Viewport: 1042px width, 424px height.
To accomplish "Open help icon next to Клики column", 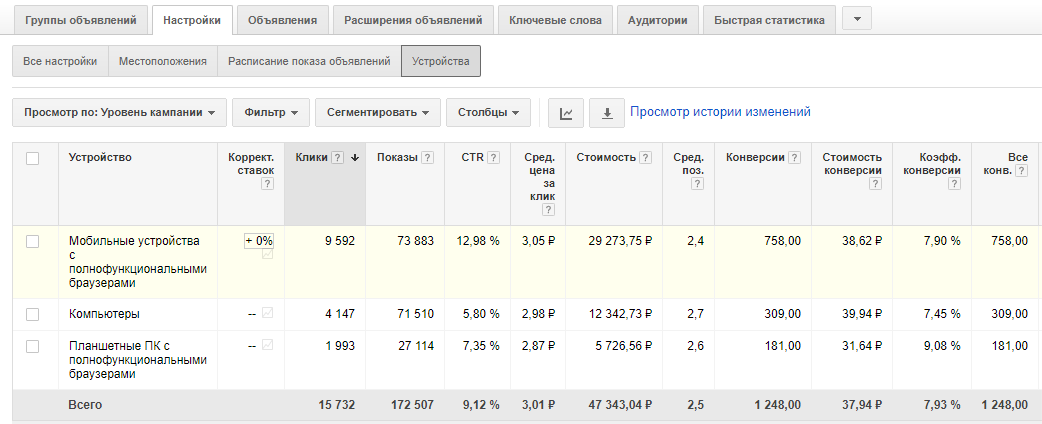I will [x=338, y=158].
